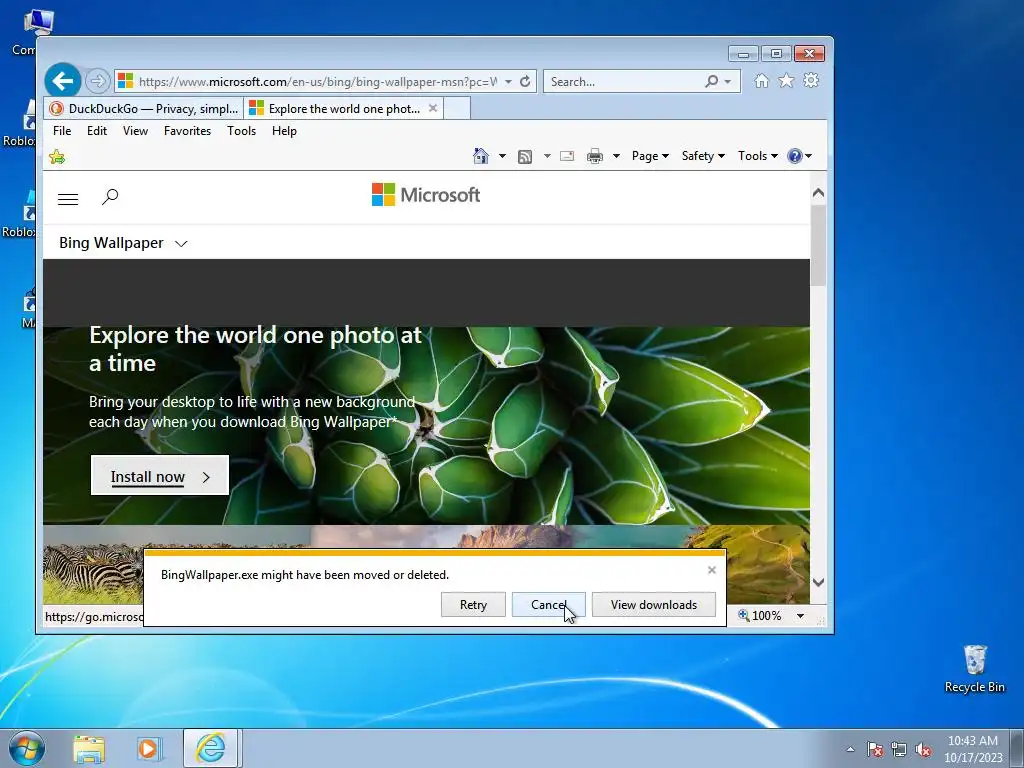Image resolution: width=1024 pixels, height=768 pixels.
Task: Close the Explore the world tab
Action: click(432, 108)
